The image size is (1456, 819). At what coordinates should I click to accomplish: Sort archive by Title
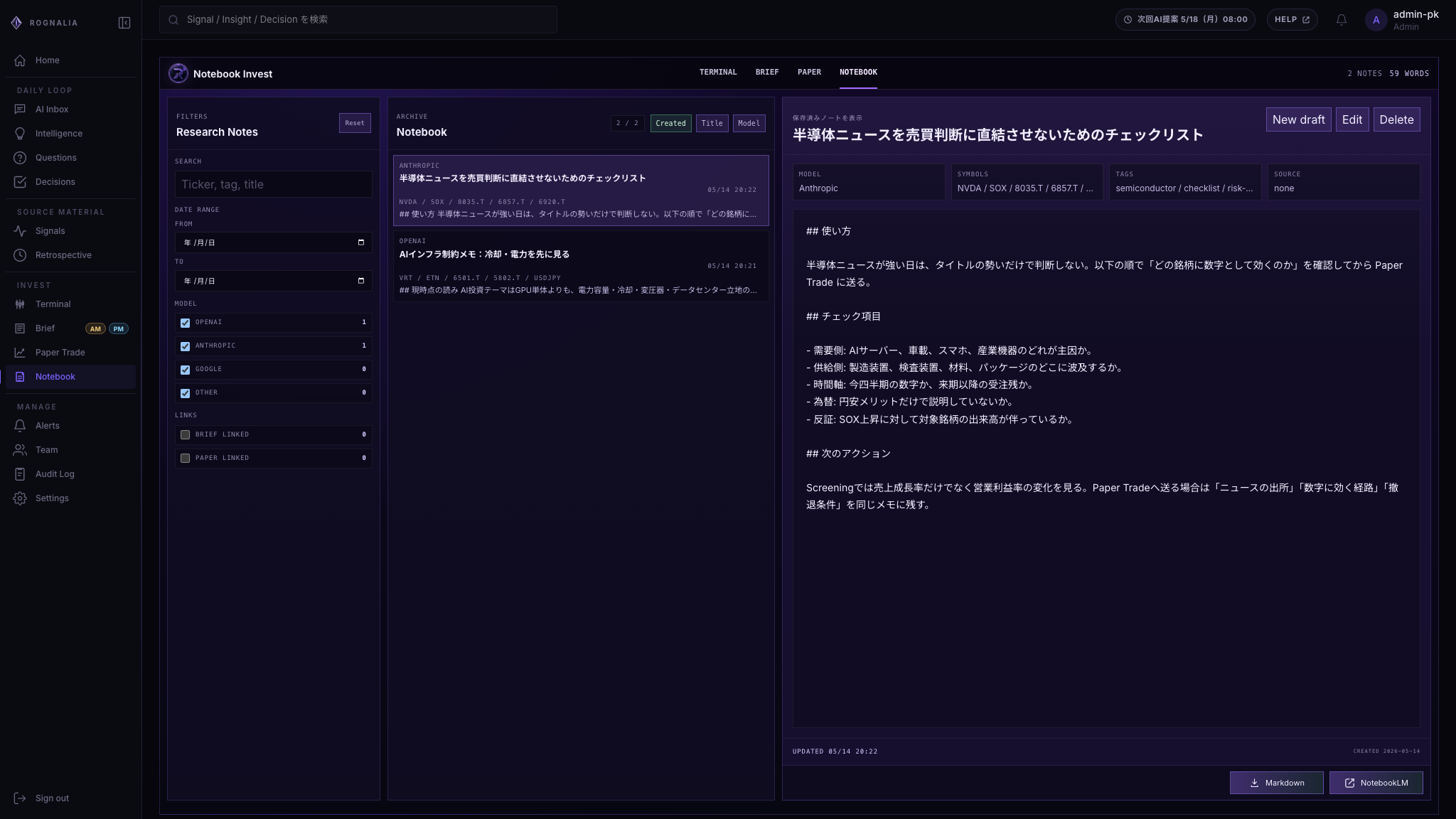click(x=712, y=123)
